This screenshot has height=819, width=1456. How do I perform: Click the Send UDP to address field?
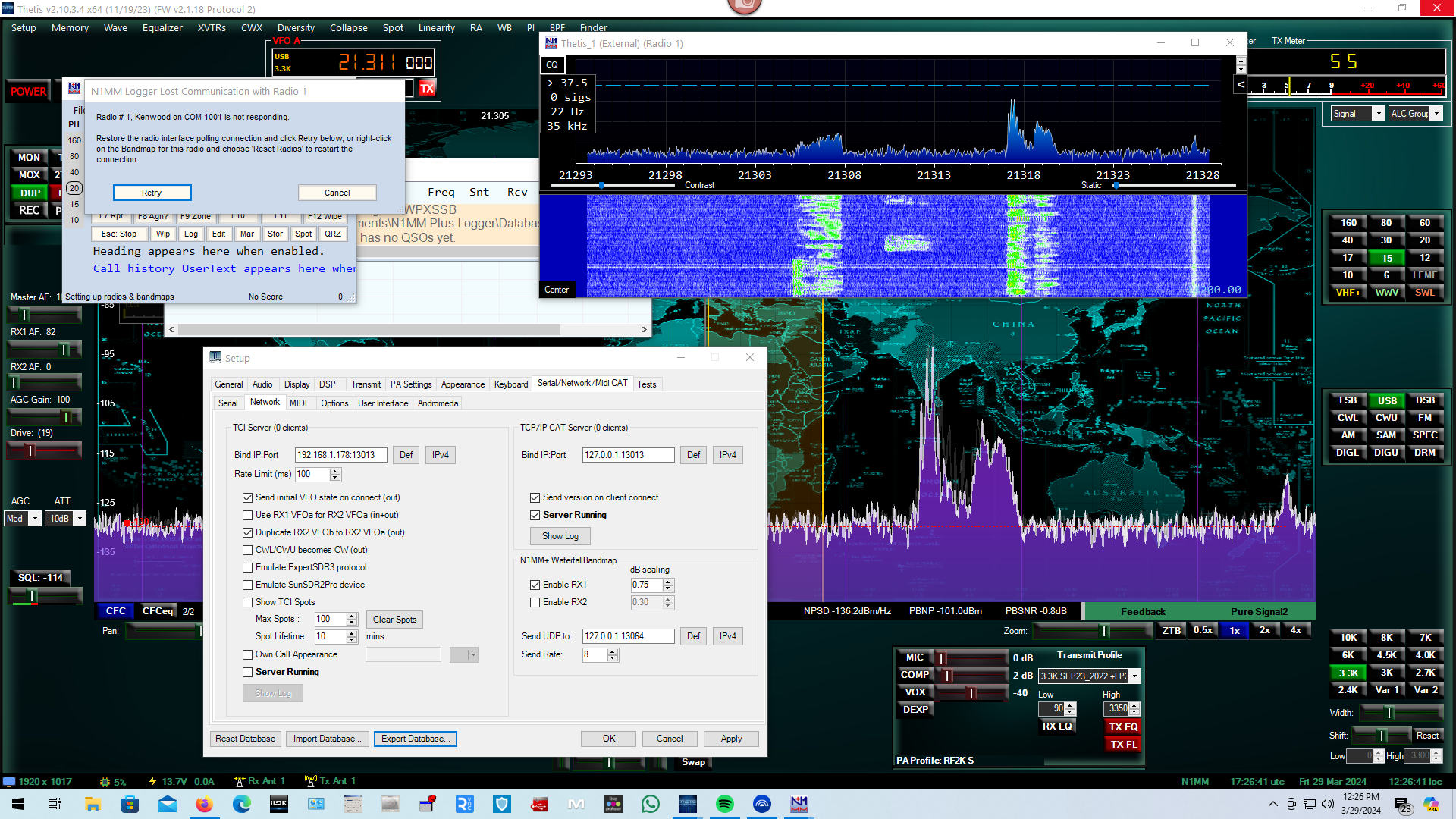pyautogui.click(x=628, y=636)
